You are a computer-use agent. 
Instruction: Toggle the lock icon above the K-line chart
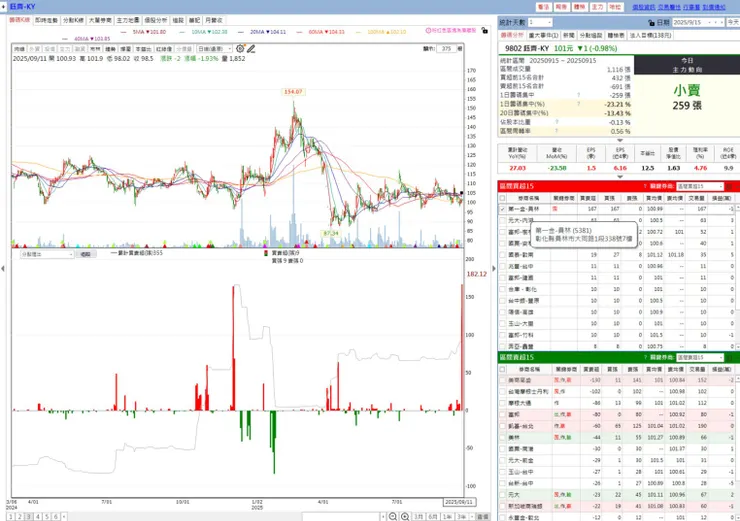click(485, 30)
